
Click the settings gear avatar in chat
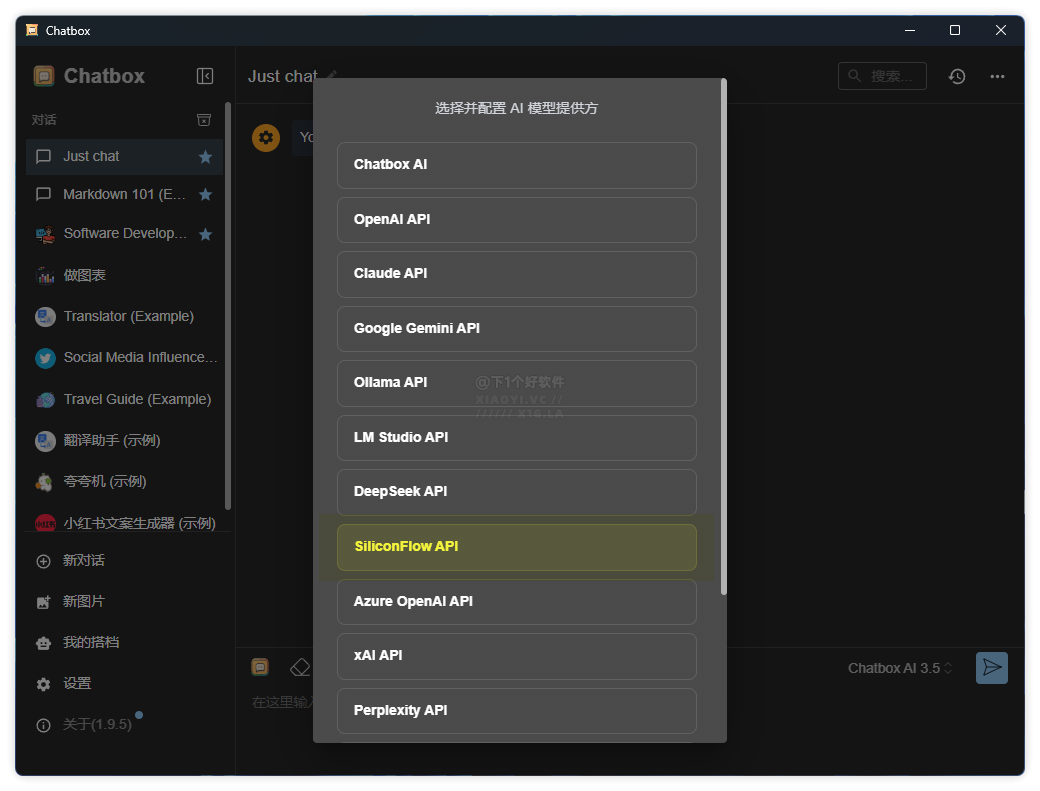pos(266,138)
